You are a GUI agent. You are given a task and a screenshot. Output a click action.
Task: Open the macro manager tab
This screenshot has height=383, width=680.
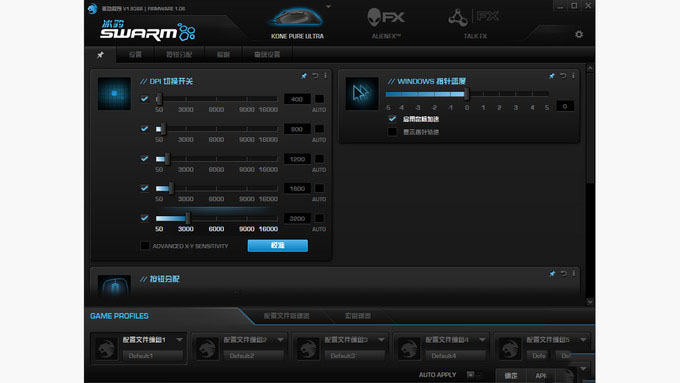point(358,316)
